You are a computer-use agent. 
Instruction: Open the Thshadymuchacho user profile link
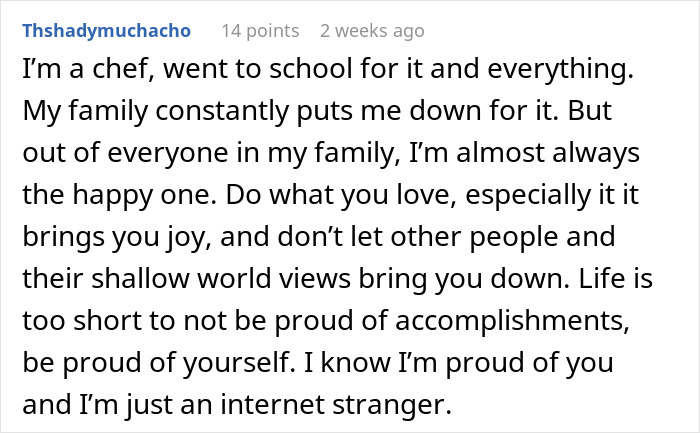coord(107,31)
